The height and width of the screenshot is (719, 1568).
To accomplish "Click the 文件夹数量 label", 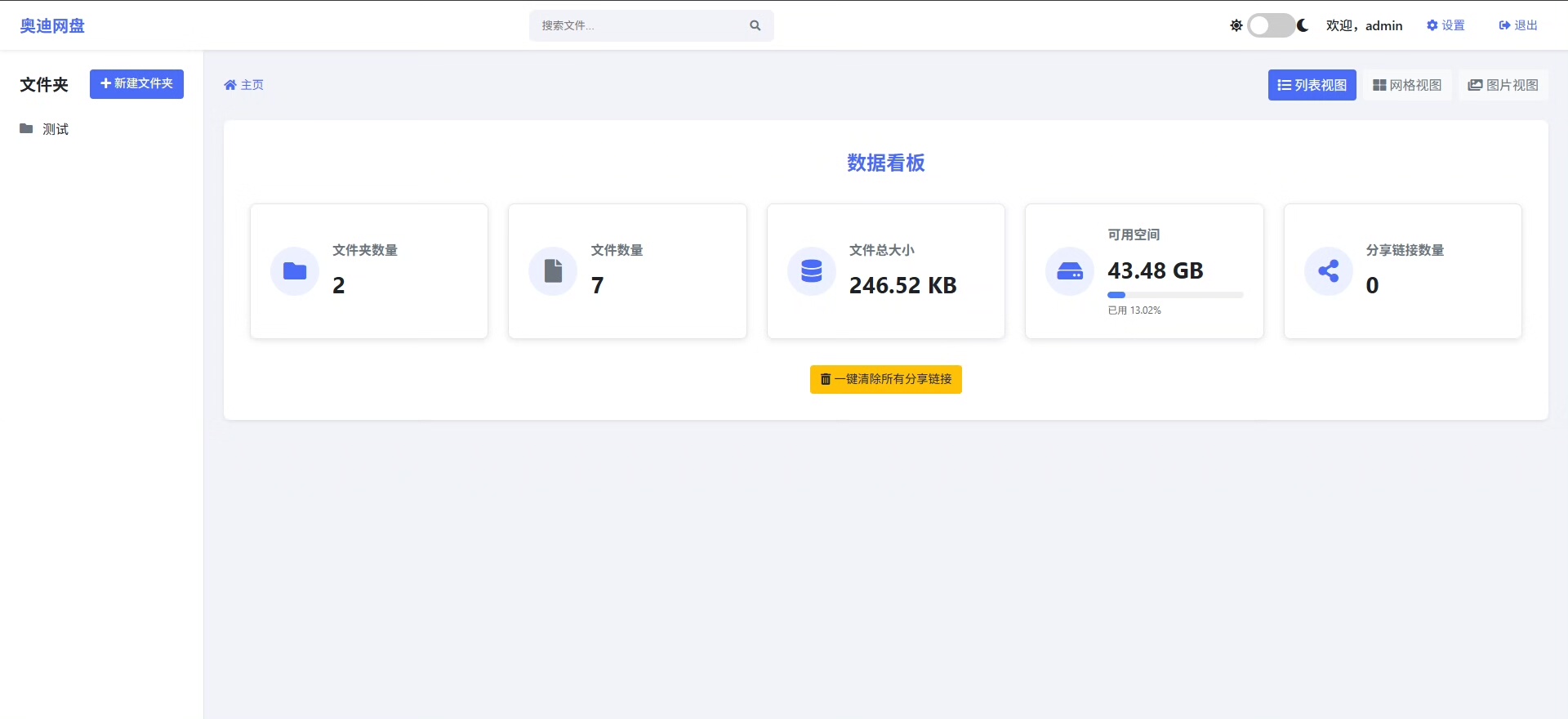I will (x=365, y=250).
